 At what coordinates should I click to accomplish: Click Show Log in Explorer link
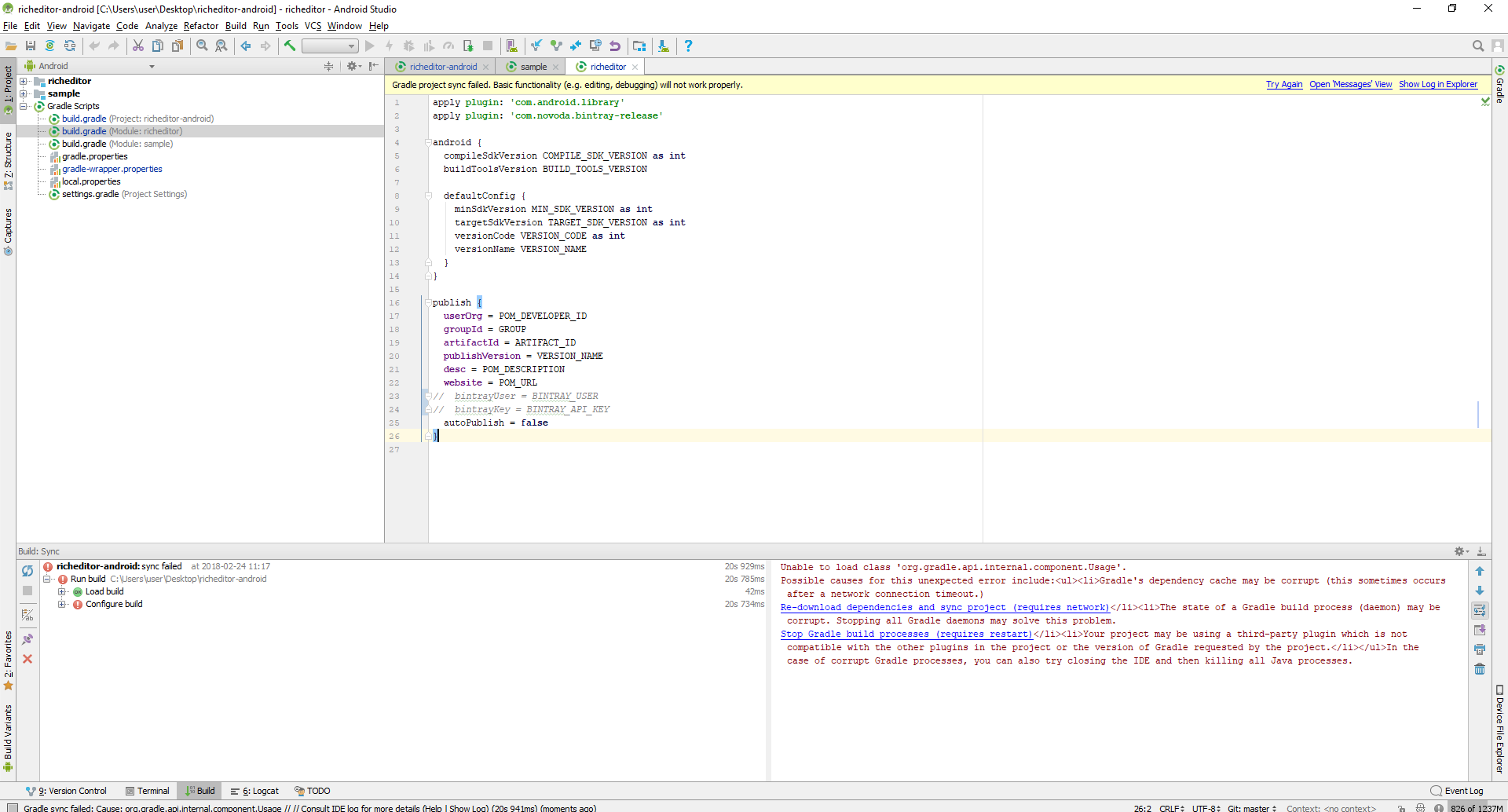(x=1438, y=85)
